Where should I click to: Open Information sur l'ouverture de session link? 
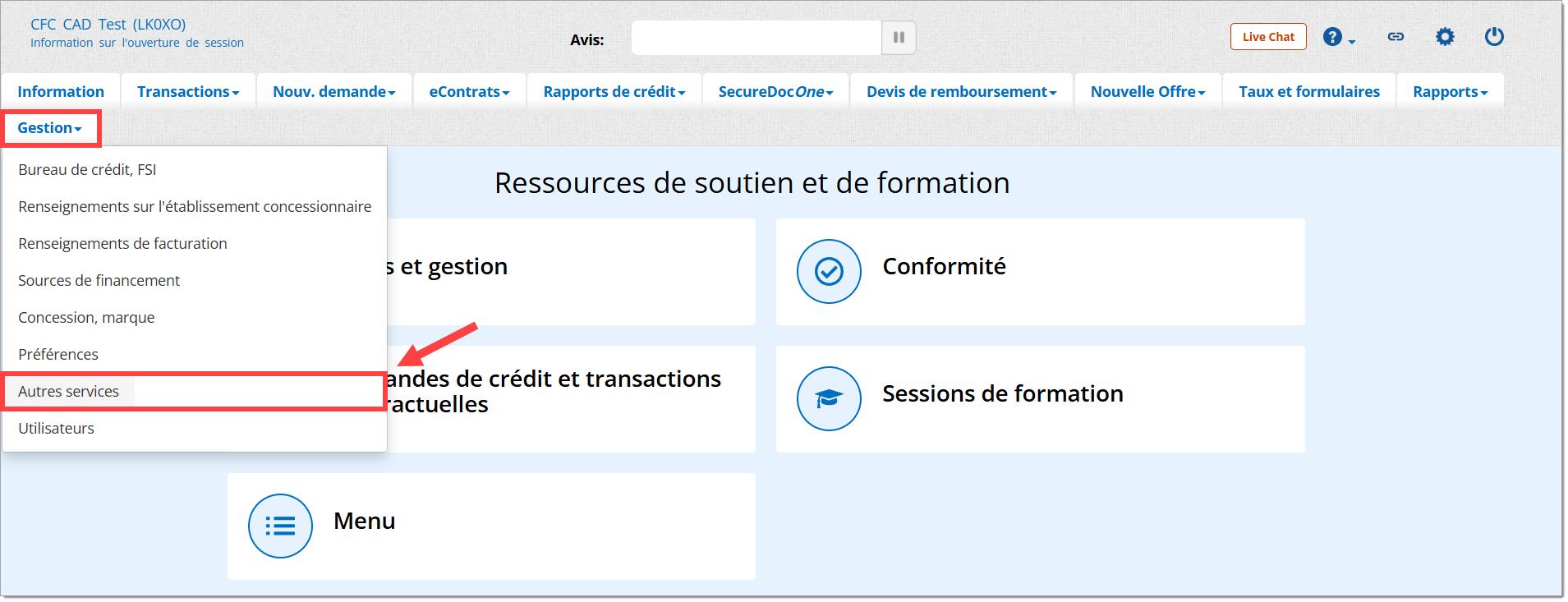137,43
